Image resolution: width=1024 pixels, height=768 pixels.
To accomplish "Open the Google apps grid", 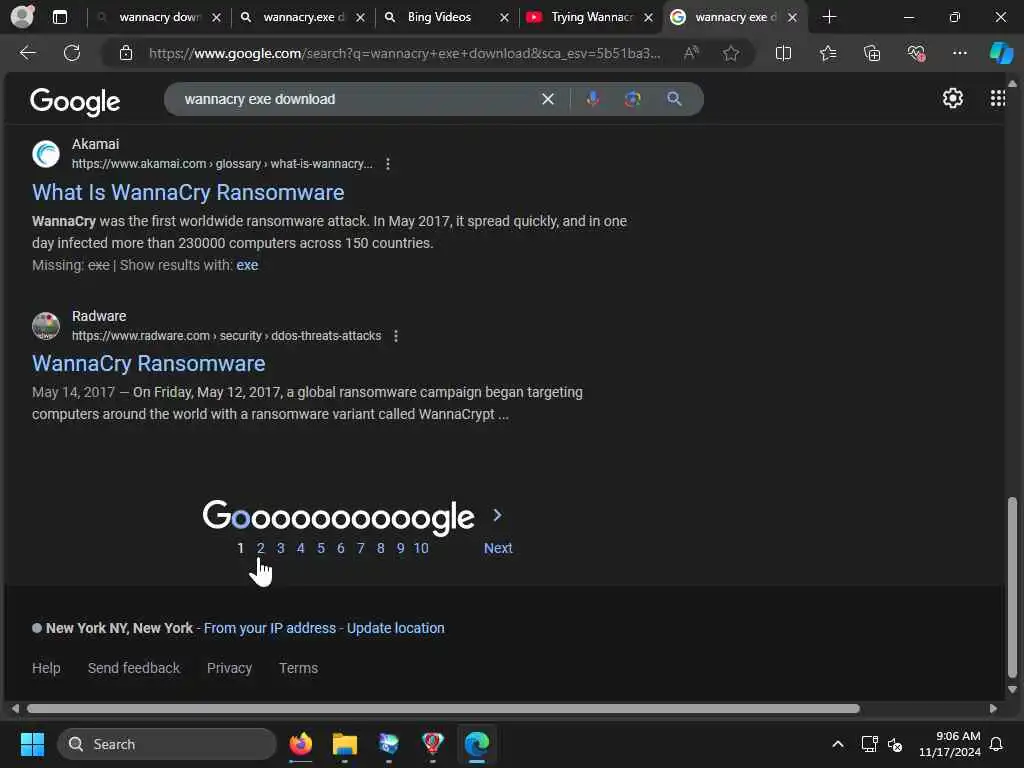I will (x=998, y=99).
